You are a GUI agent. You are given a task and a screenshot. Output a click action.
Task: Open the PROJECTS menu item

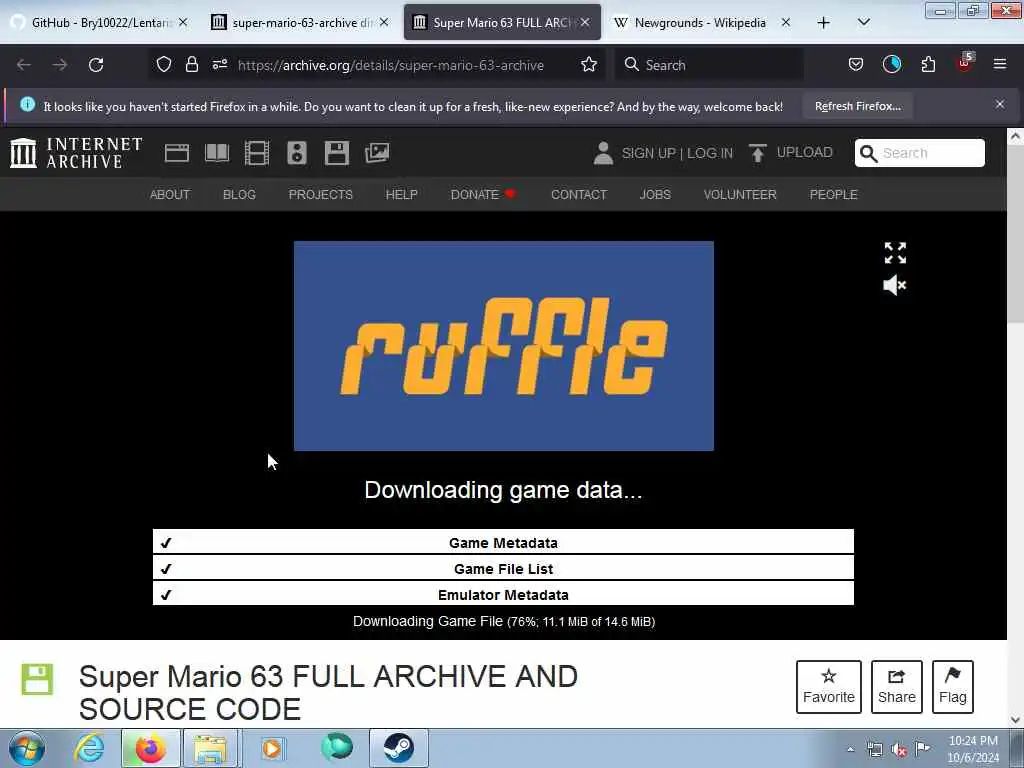coord(321,195)
